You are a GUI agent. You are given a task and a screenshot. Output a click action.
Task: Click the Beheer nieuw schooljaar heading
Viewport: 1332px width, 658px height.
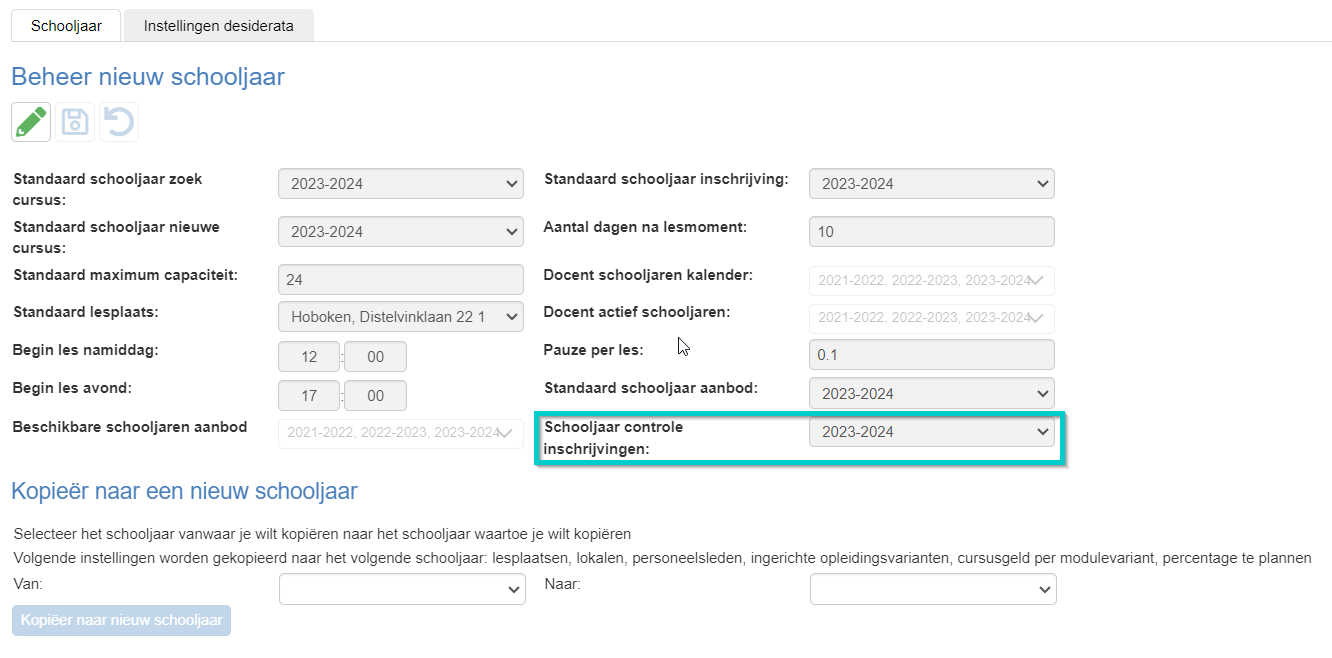pyautogui.click(x=148, y=77)
